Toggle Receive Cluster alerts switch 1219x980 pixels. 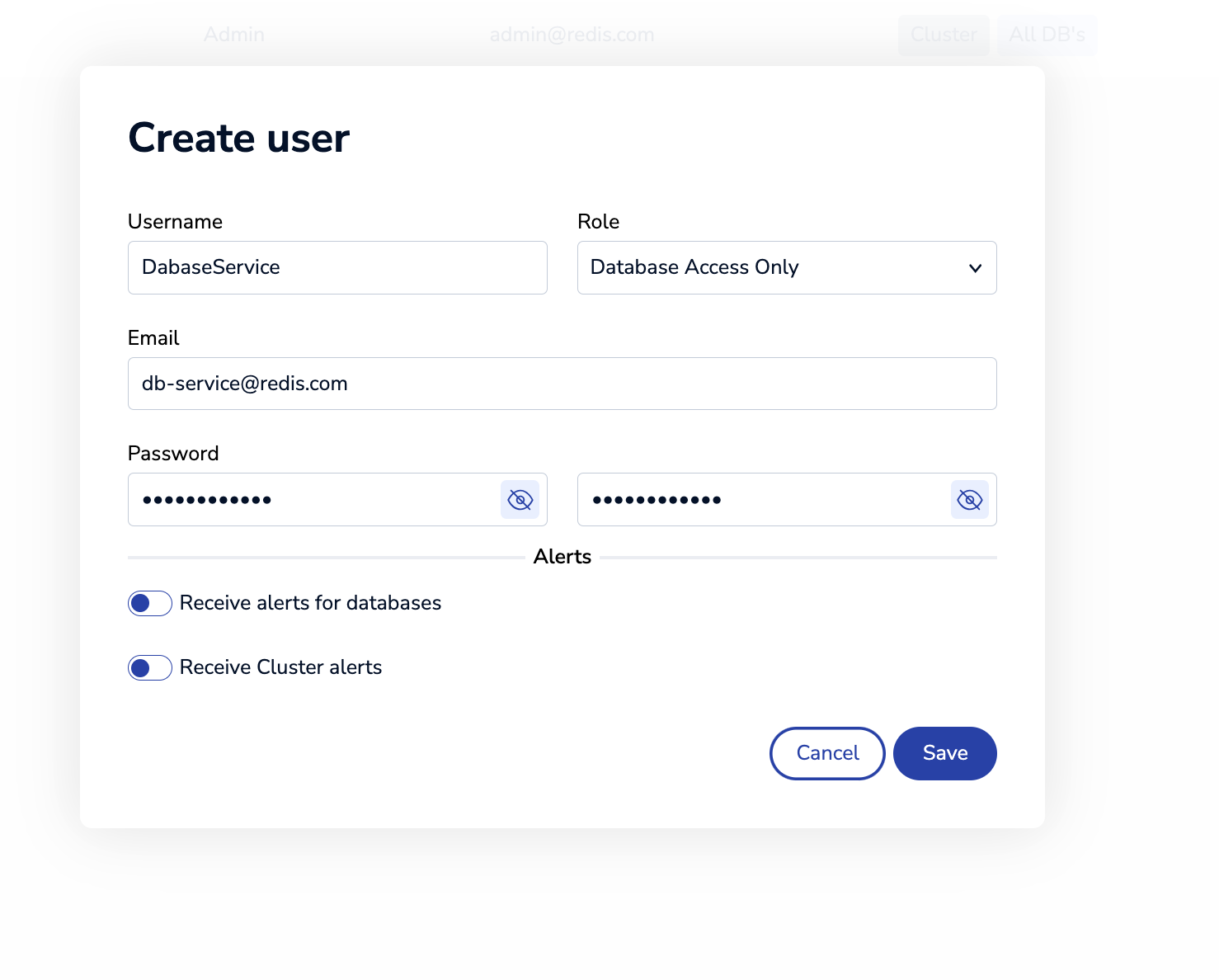point(150,668)
